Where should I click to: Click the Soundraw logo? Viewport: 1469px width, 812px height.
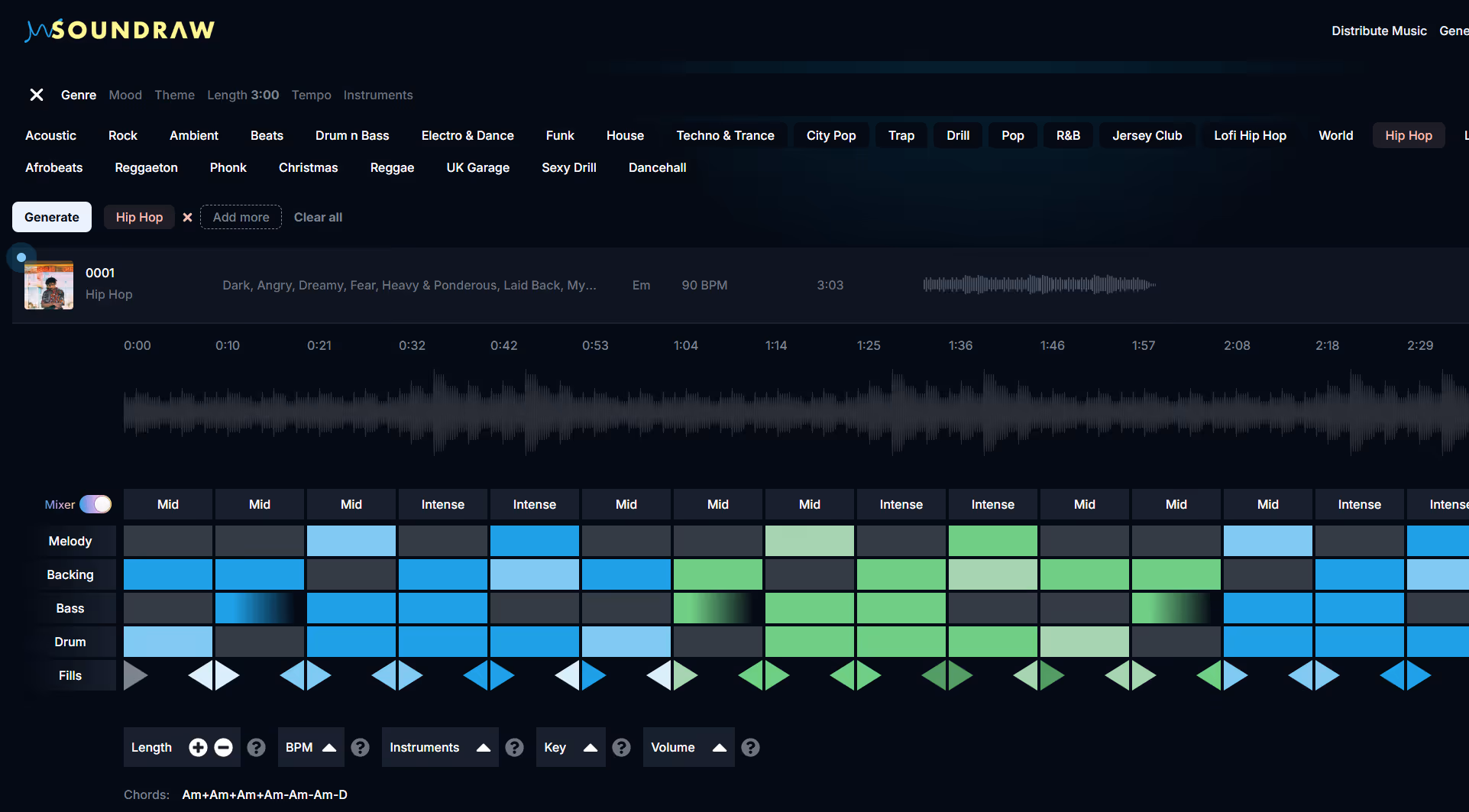tap(120, 30)
